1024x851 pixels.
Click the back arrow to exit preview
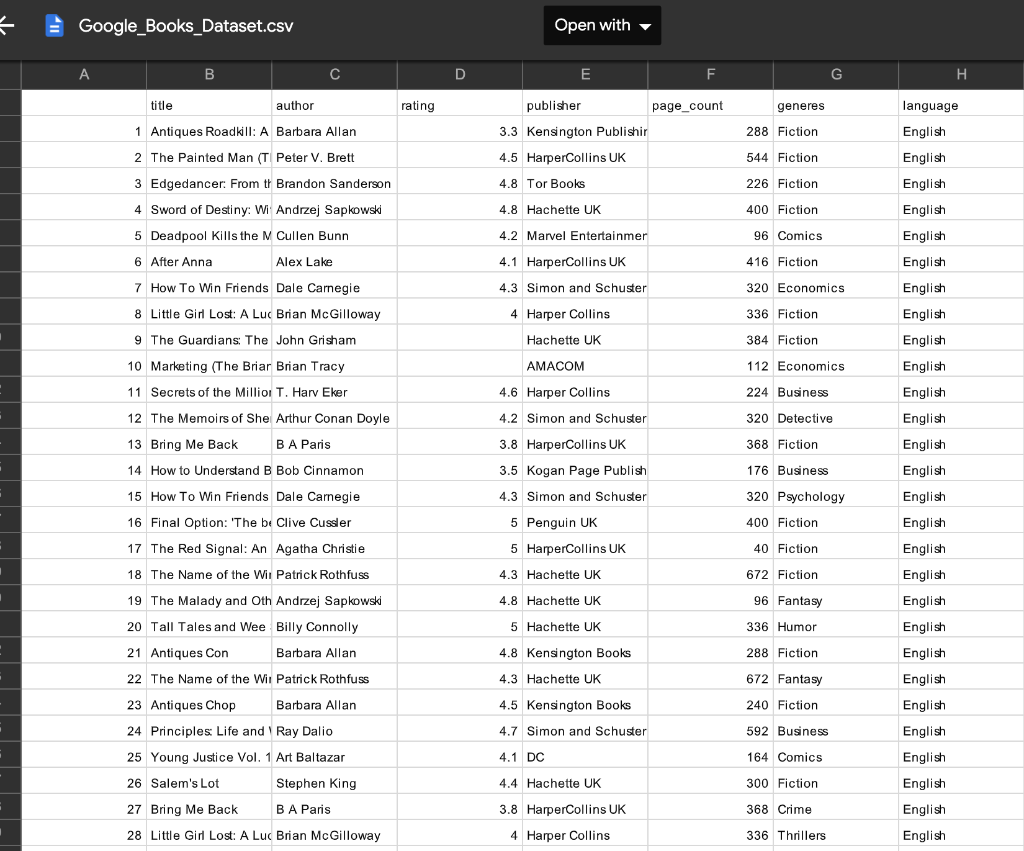(8, 25)
